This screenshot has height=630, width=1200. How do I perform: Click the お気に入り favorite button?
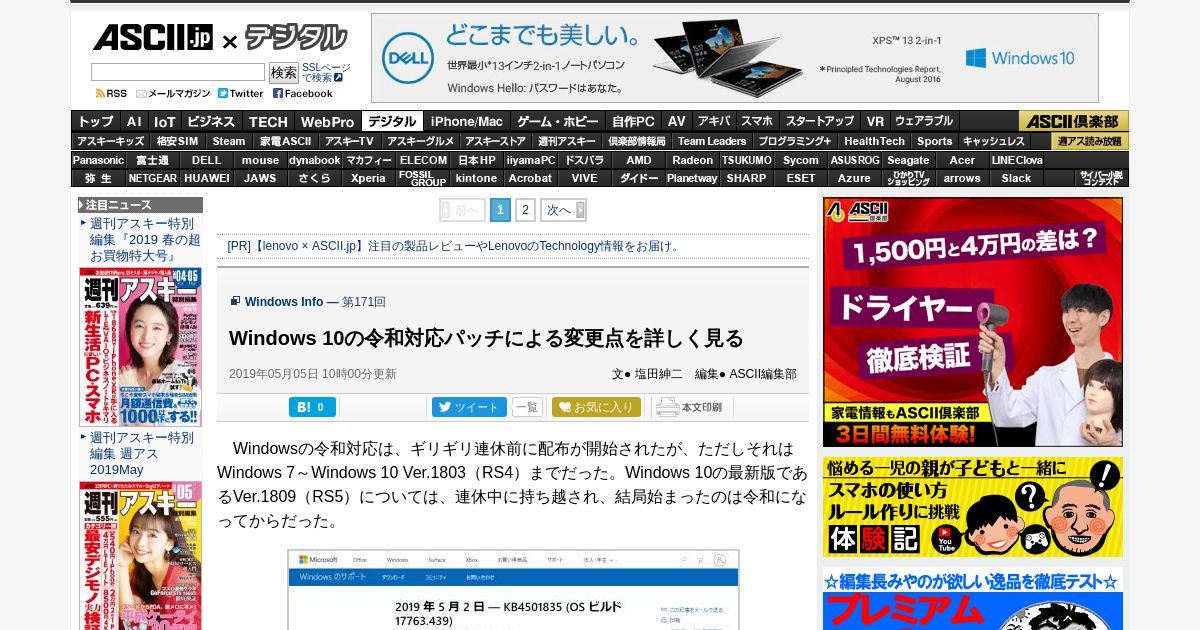pos(596,407)
